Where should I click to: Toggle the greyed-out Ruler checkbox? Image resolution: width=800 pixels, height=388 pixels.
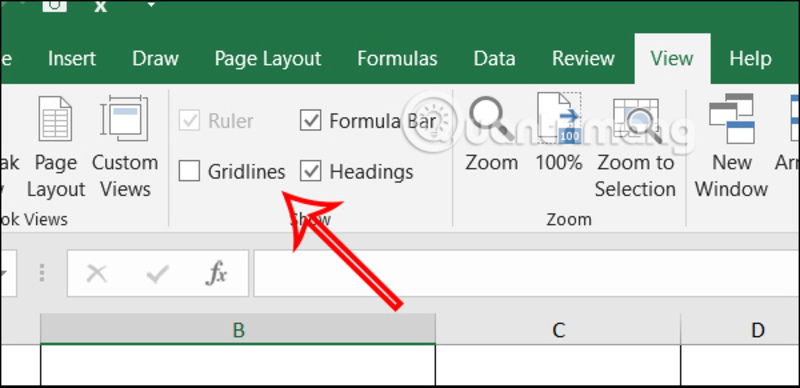(x=189, y=121)
